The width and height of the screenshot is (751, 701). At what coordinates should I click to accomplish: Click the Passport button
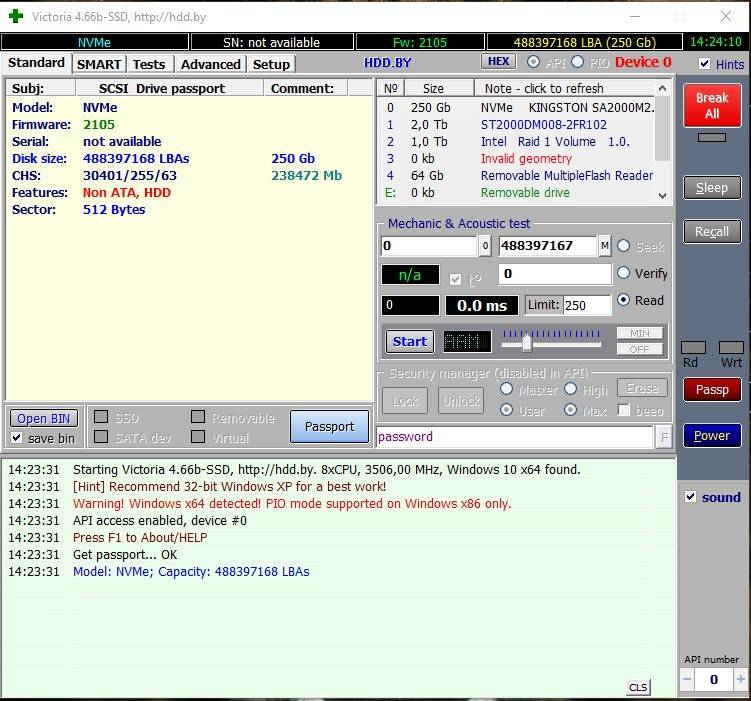click(330, 426)
